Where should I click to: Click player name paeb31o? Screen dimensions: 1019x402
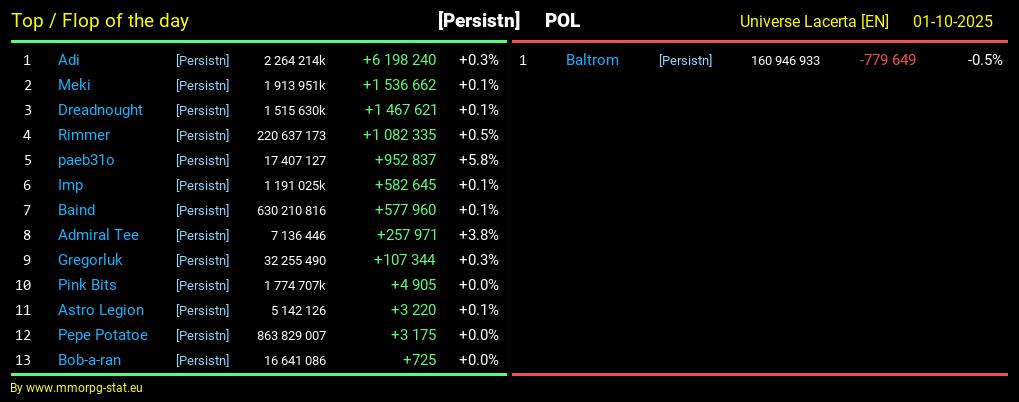coord(86,160)
